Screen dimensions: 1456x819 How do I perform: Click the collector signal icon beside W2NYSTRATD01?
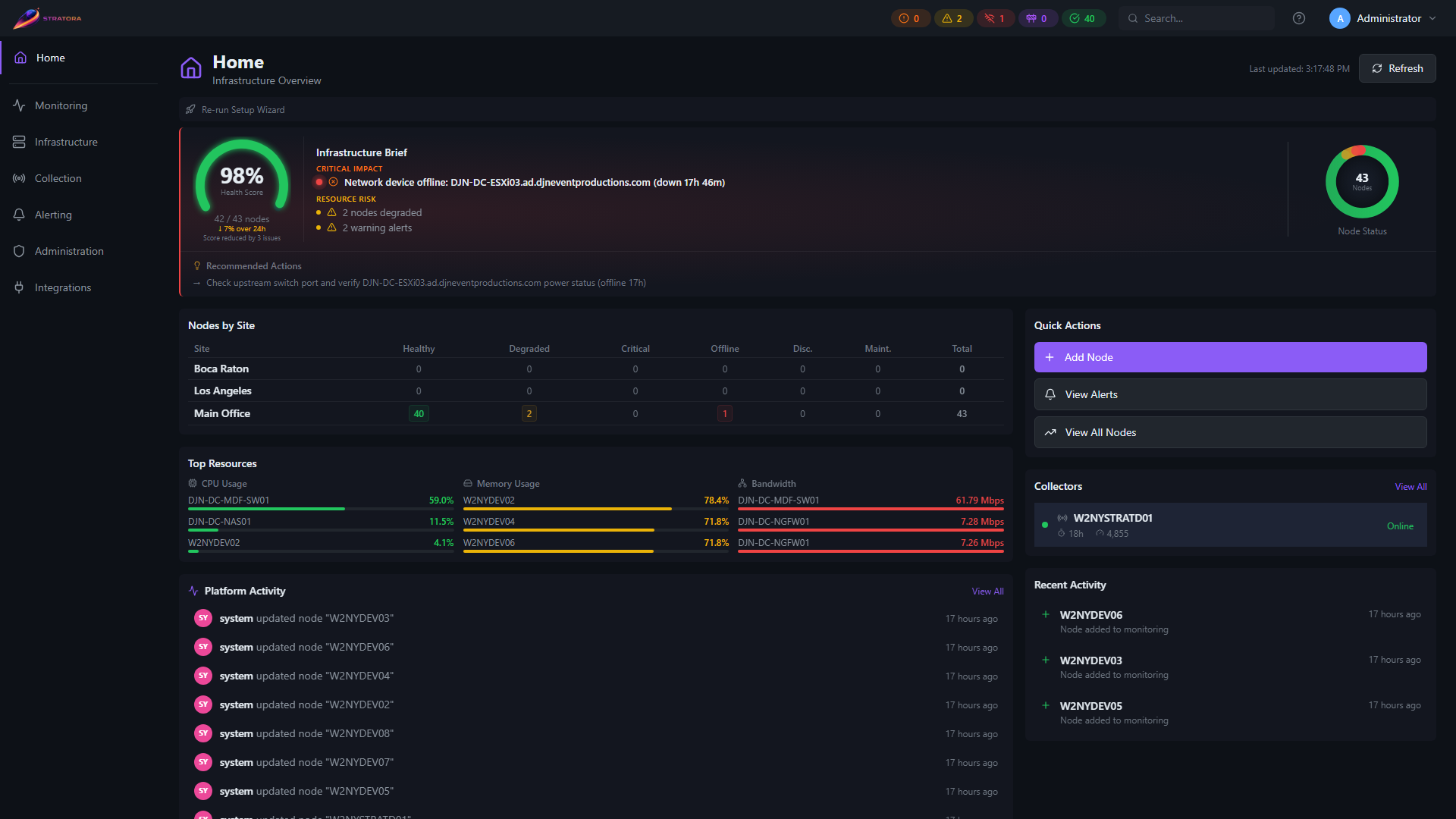click(1062, 518)
